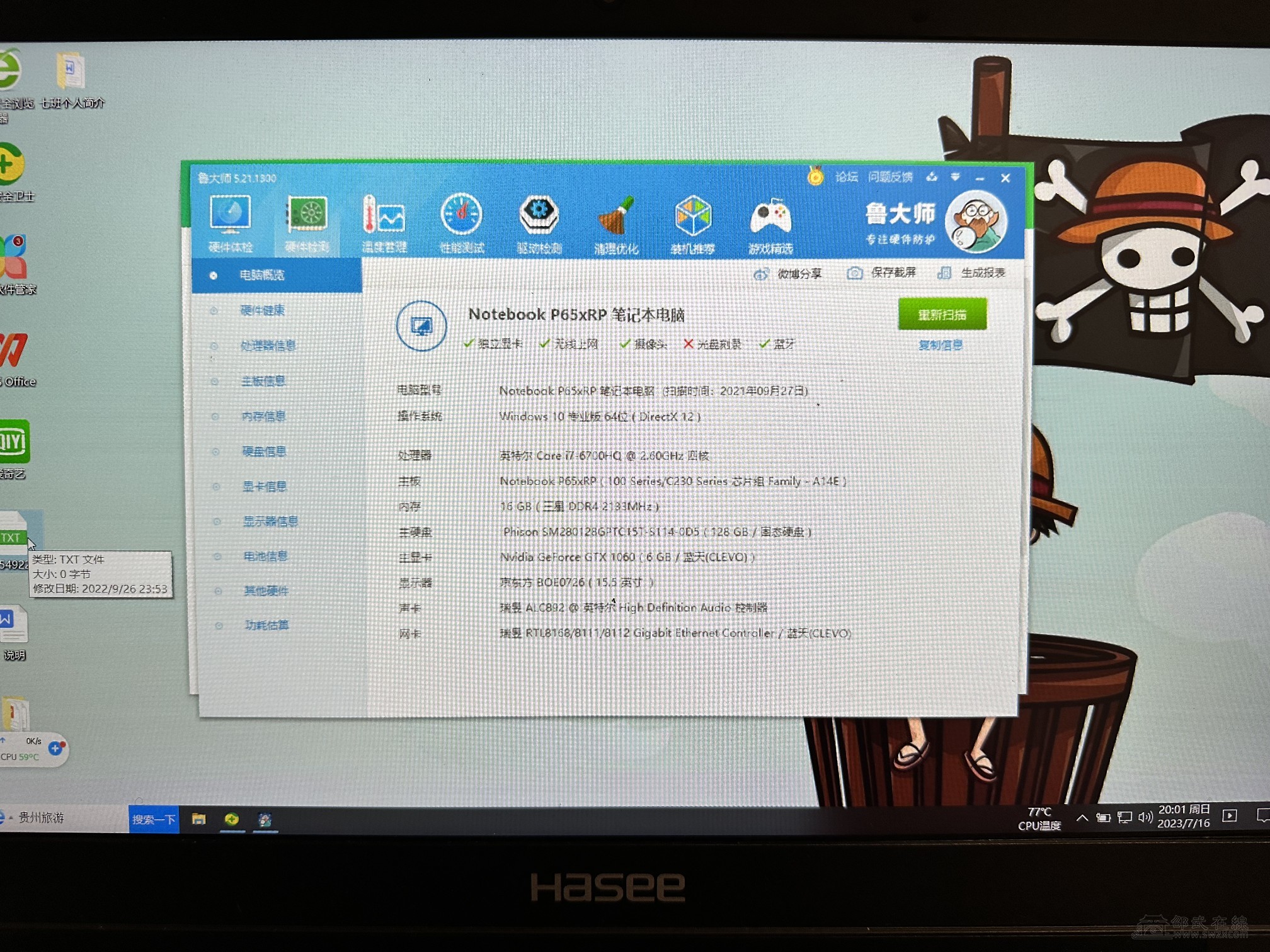Open the green 360 browser taskbar icon

pyautogui.click(x=232, y=819)
